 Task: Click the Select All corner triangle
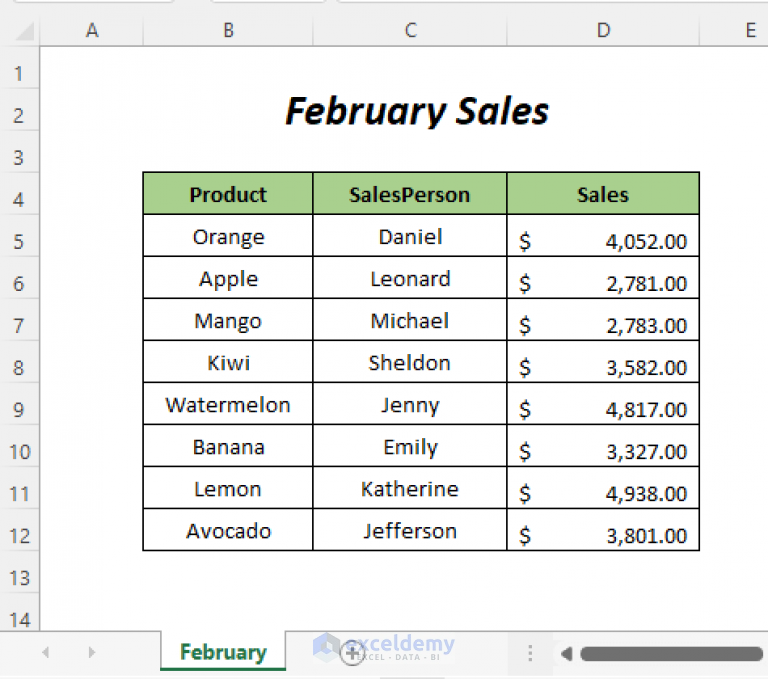23,32
